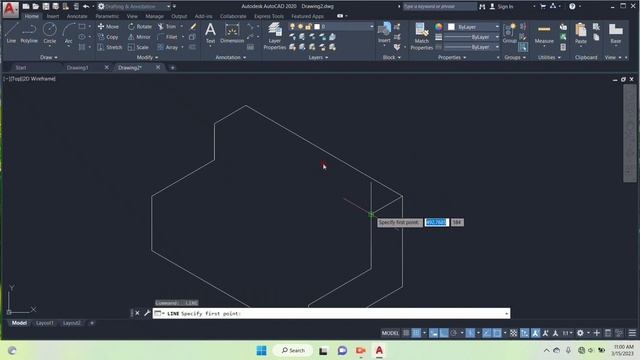Toggle object snap tracking in status bar
The image size is (640, 360).
click(x=487, y=333)
